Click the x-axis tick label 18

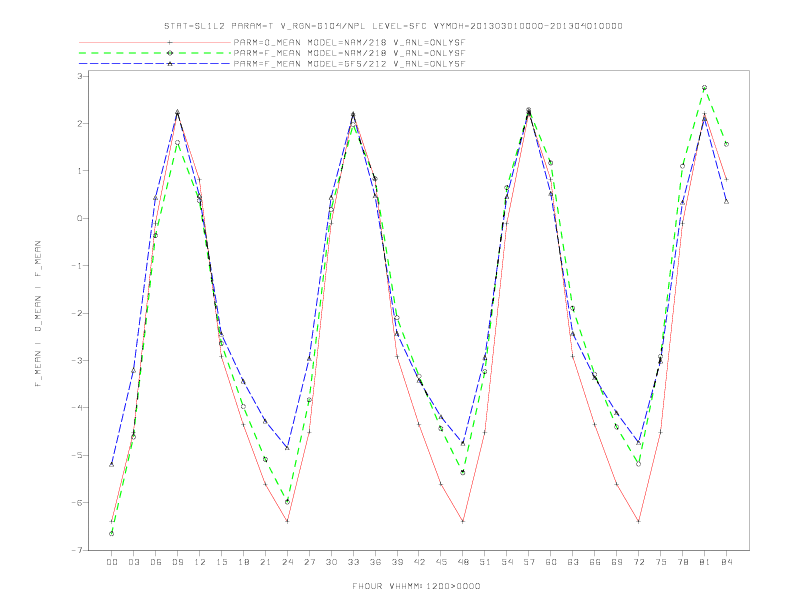tap(243, 562)
